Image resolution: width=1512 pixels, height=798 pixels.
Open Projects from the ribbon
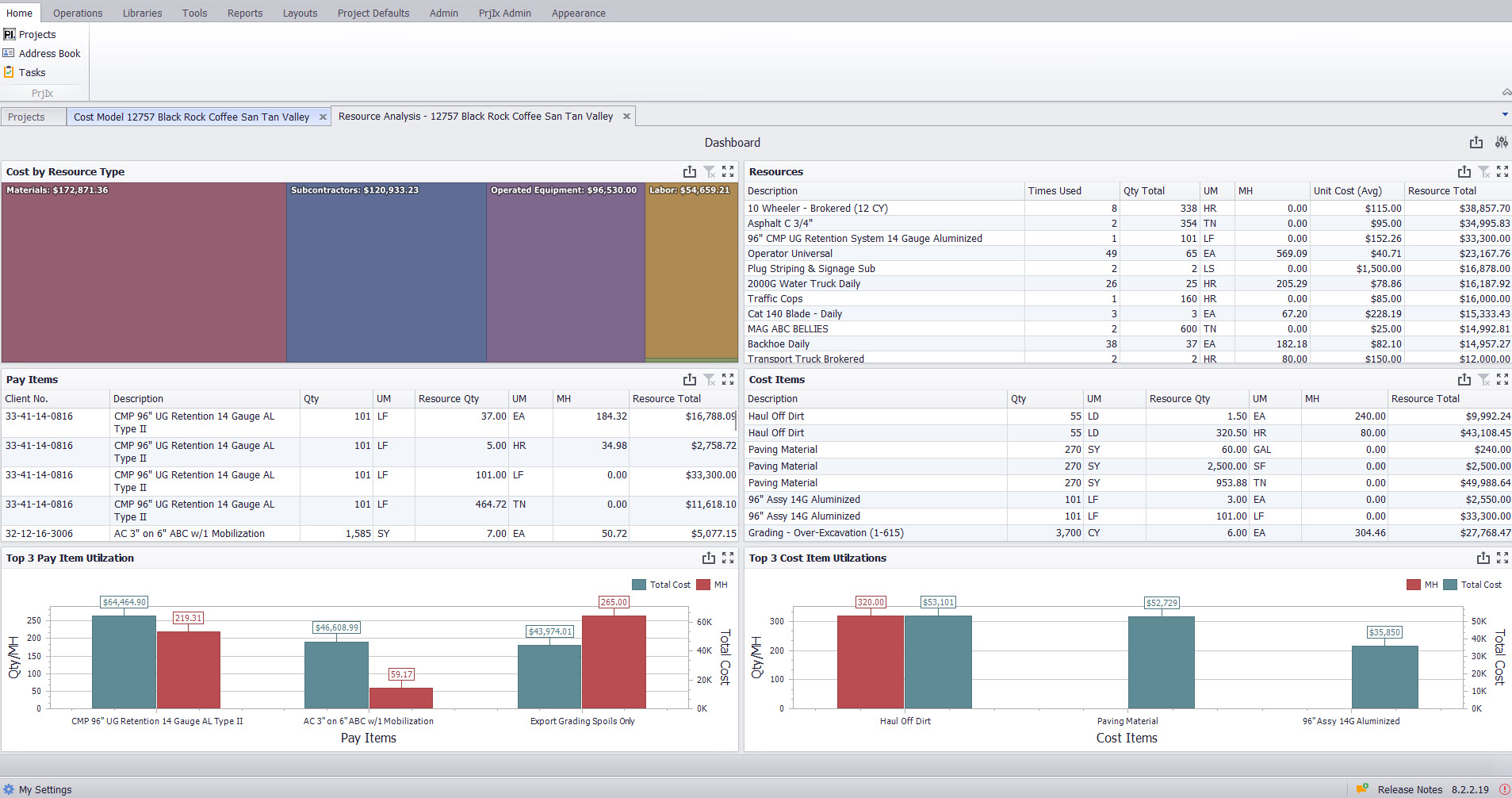click(x=29, y=34)
